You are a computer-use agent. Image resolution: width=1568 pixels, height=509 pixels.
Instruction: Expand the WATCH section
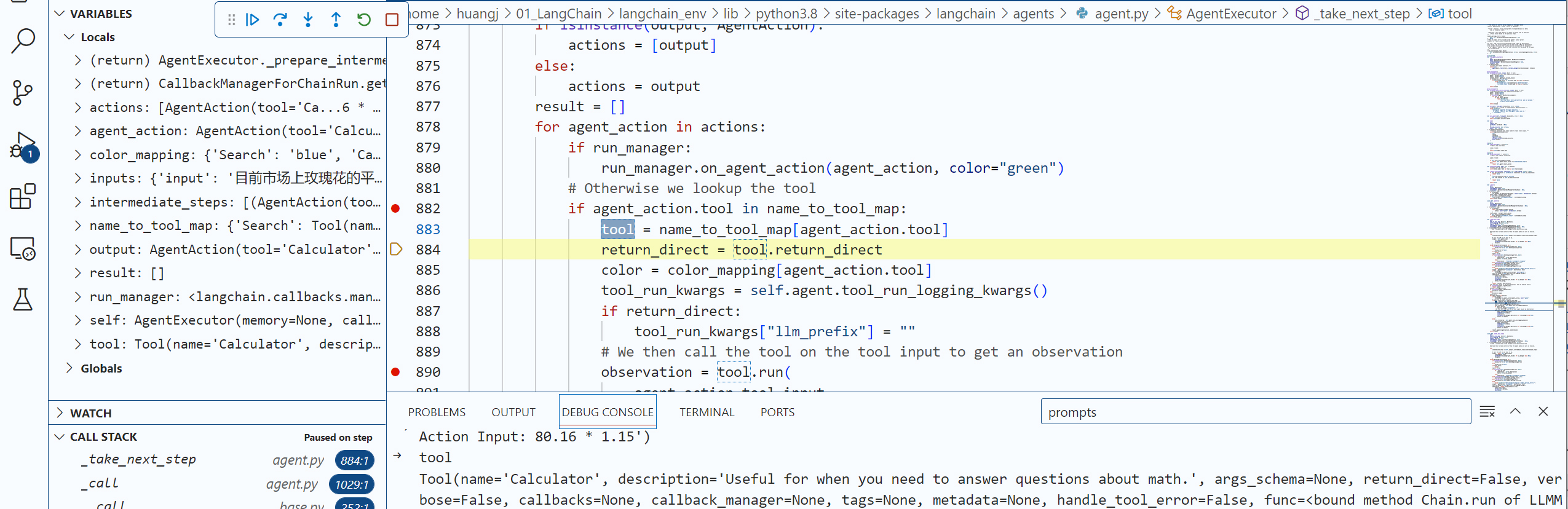coord(60,413)
